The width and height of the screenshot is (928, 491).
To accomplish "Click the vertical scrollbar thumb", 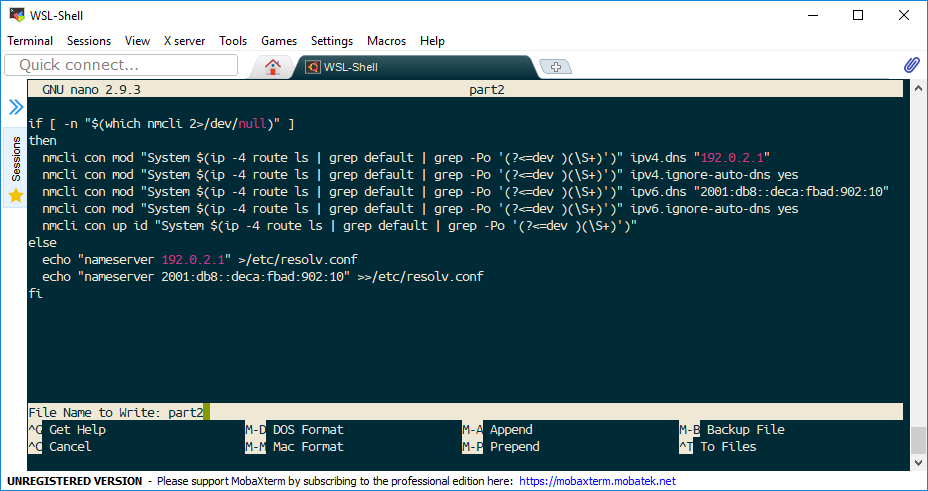I will point(918,440).
